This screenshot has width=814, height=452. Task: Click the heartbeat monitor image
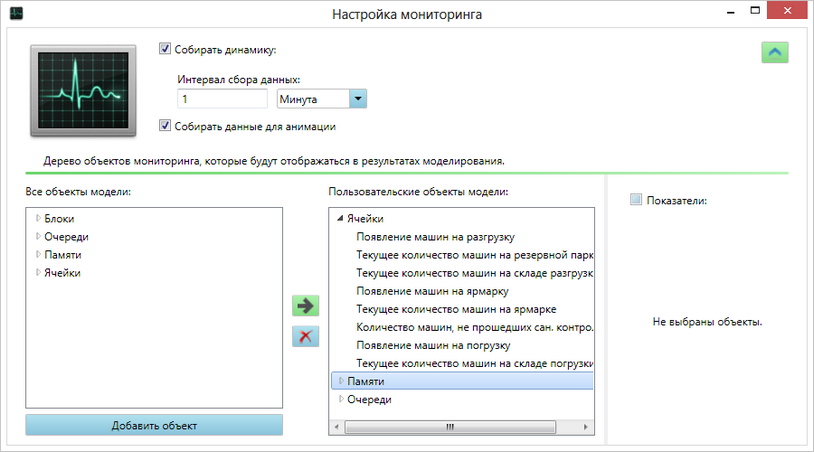83,91
